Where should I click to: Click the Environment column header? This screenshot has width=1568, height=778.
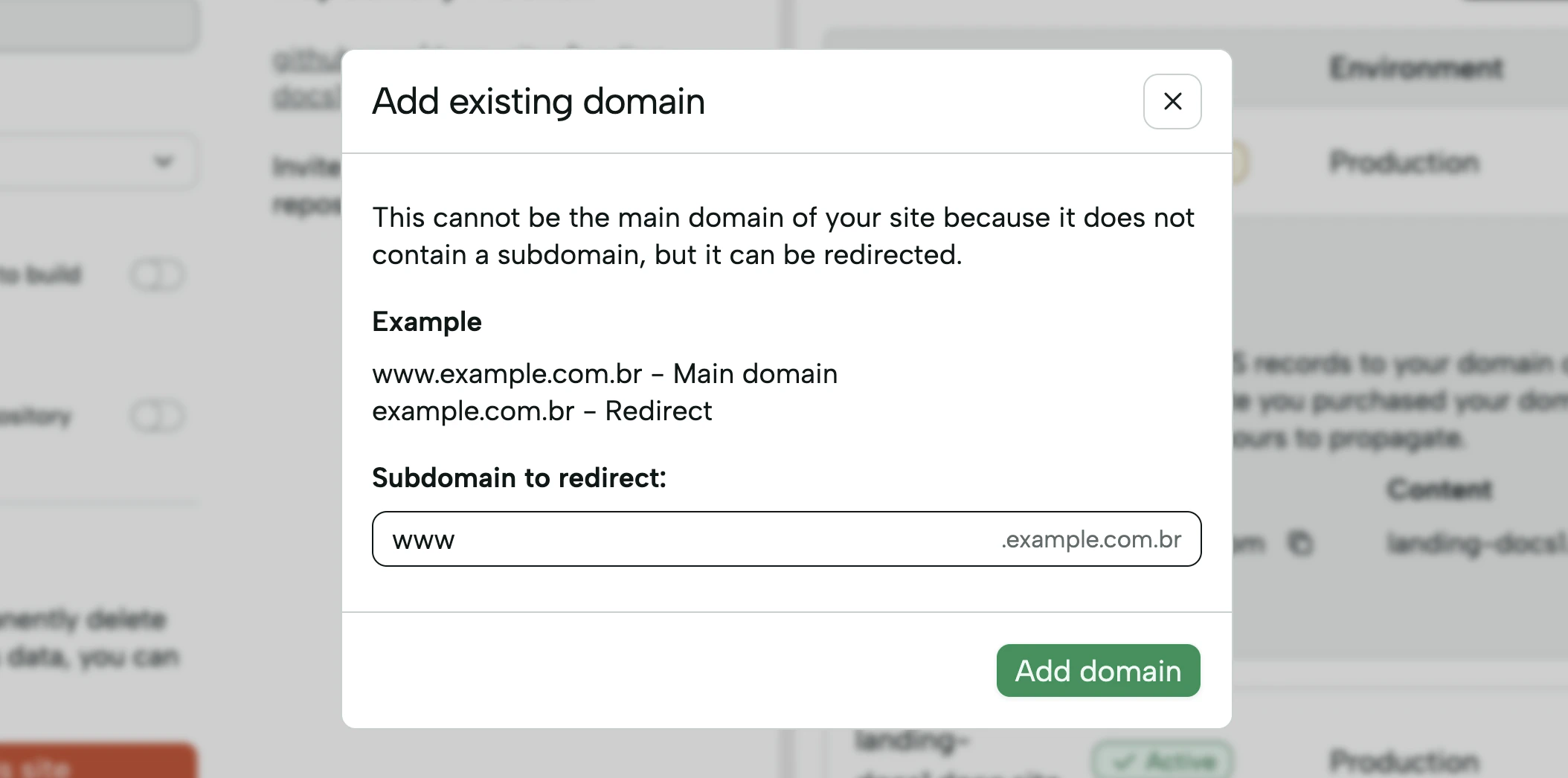(x=1416, y=68)
